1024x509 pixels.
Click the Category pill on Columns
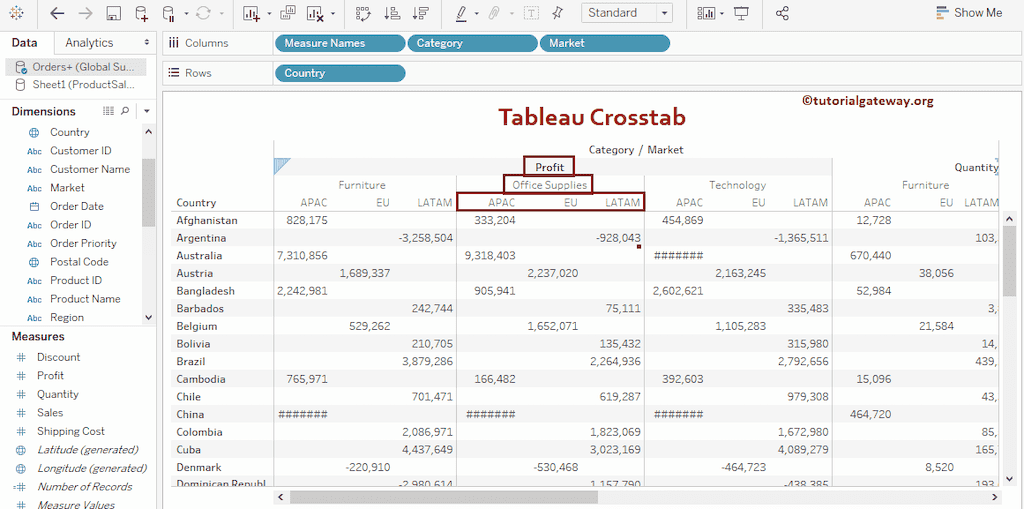472,43
